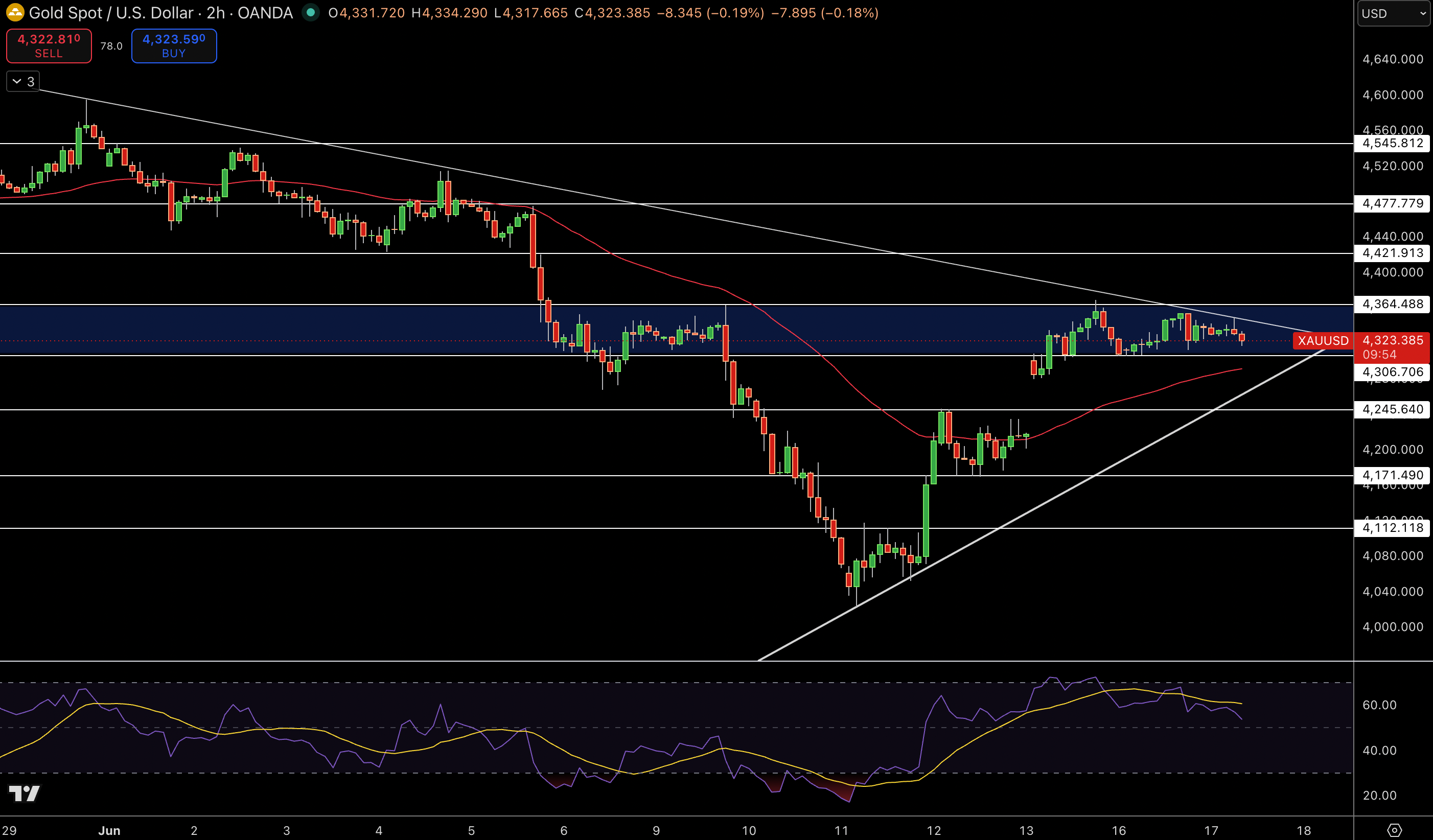Image resolution: width=1433 pixels, height=840 pixels.
Task: Click the 78.0 spread value
Action: (111, 46)
